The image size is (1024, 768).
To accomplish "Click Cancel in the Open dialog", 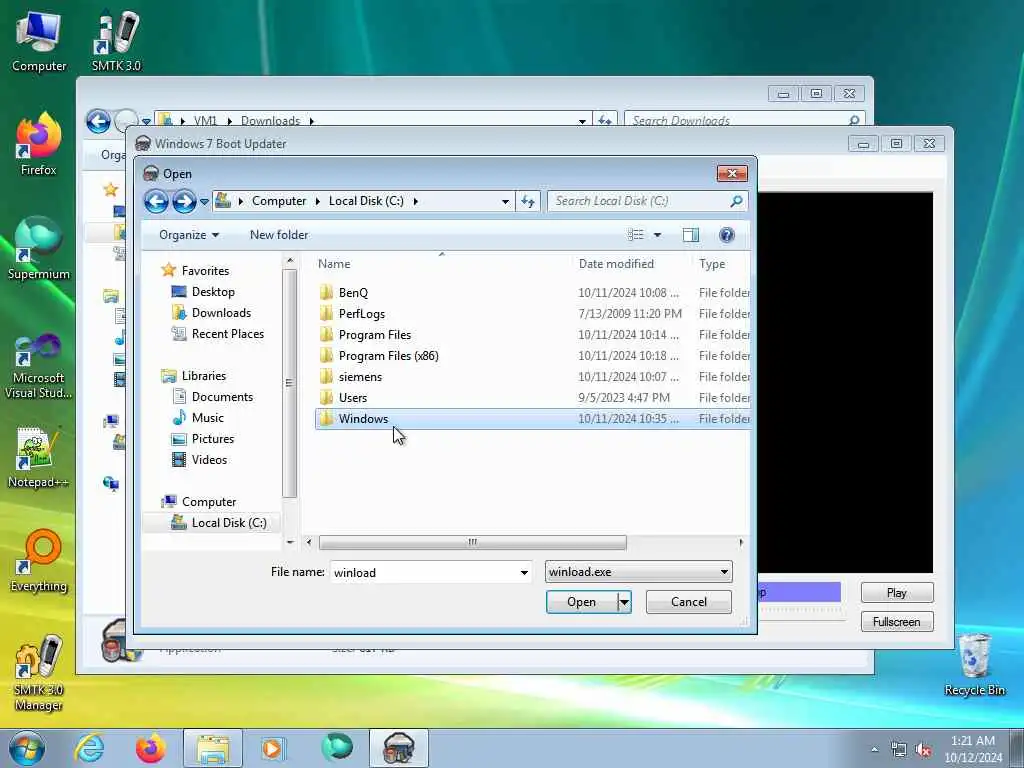I will (x=688, y=601).
